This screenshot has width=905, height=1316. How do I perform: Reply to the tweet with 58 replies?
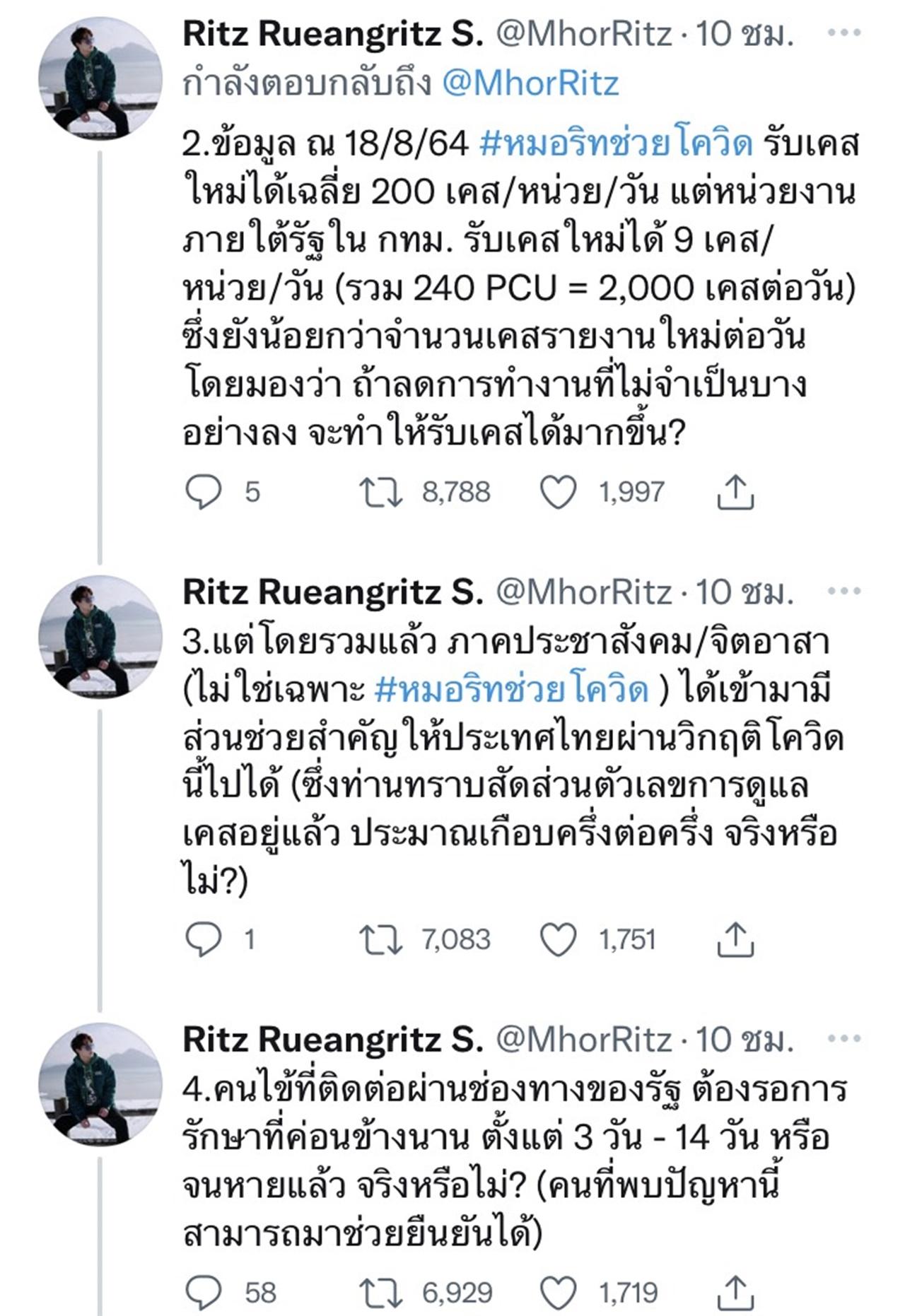click(204, 1293)
